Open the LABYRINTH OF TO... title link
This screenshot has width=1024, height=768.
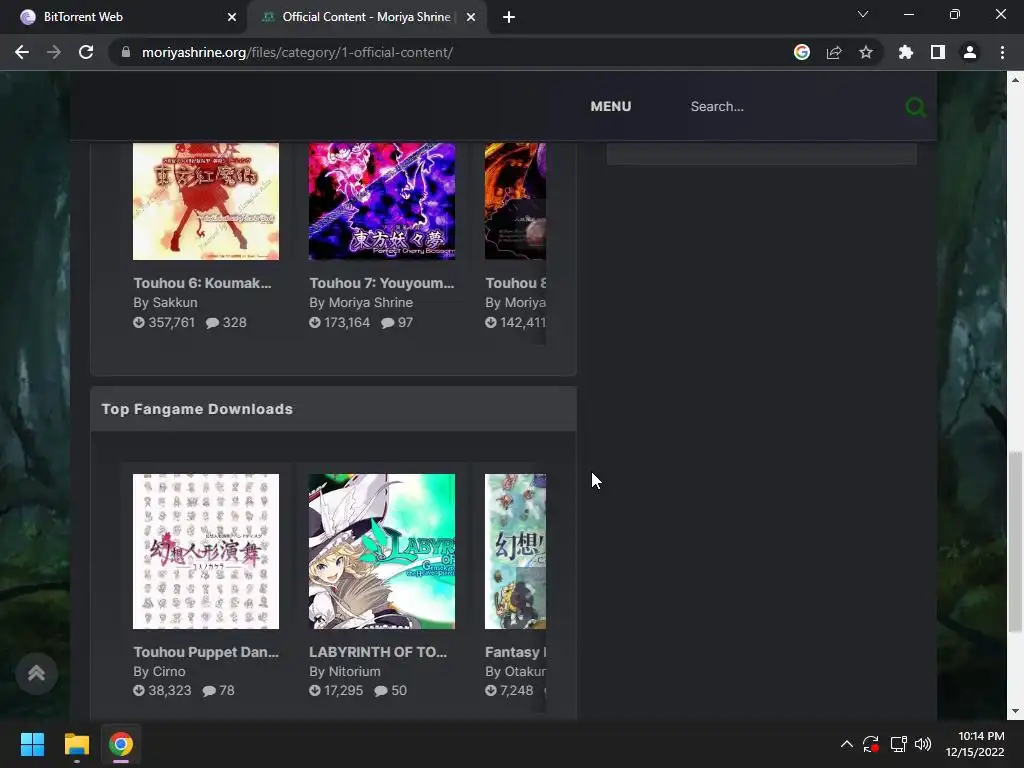pyautogui.click(x=378, y=652)
